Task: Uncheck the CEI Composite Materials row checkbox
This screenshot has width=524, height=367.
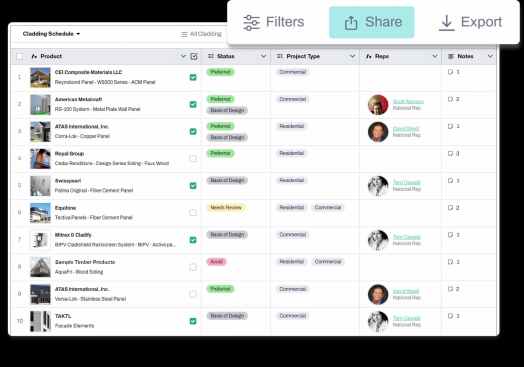Action: coord(193,77)
